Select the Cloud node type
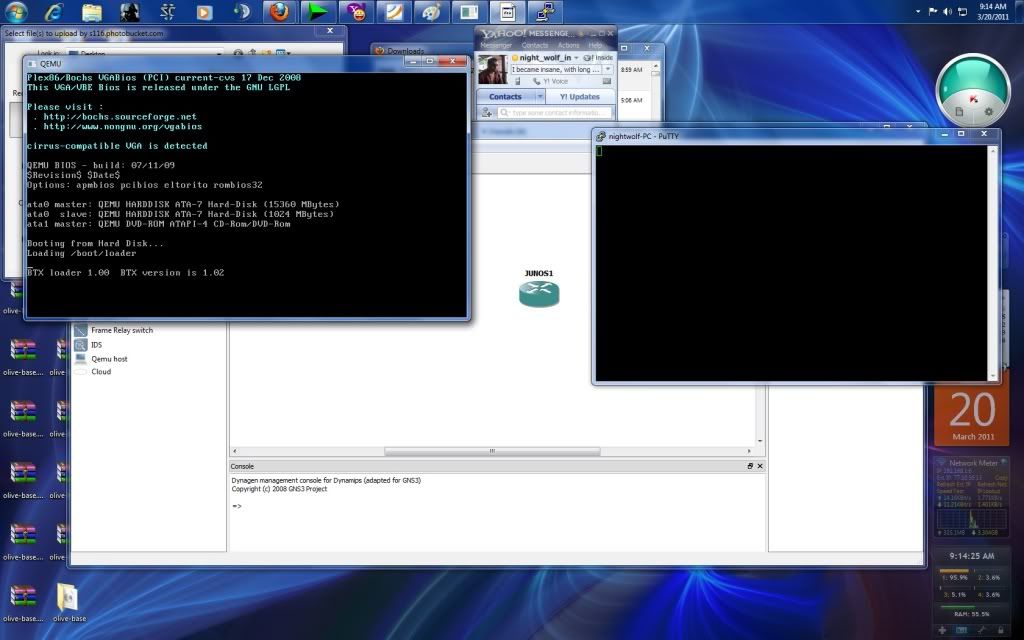 pos(101,372)
